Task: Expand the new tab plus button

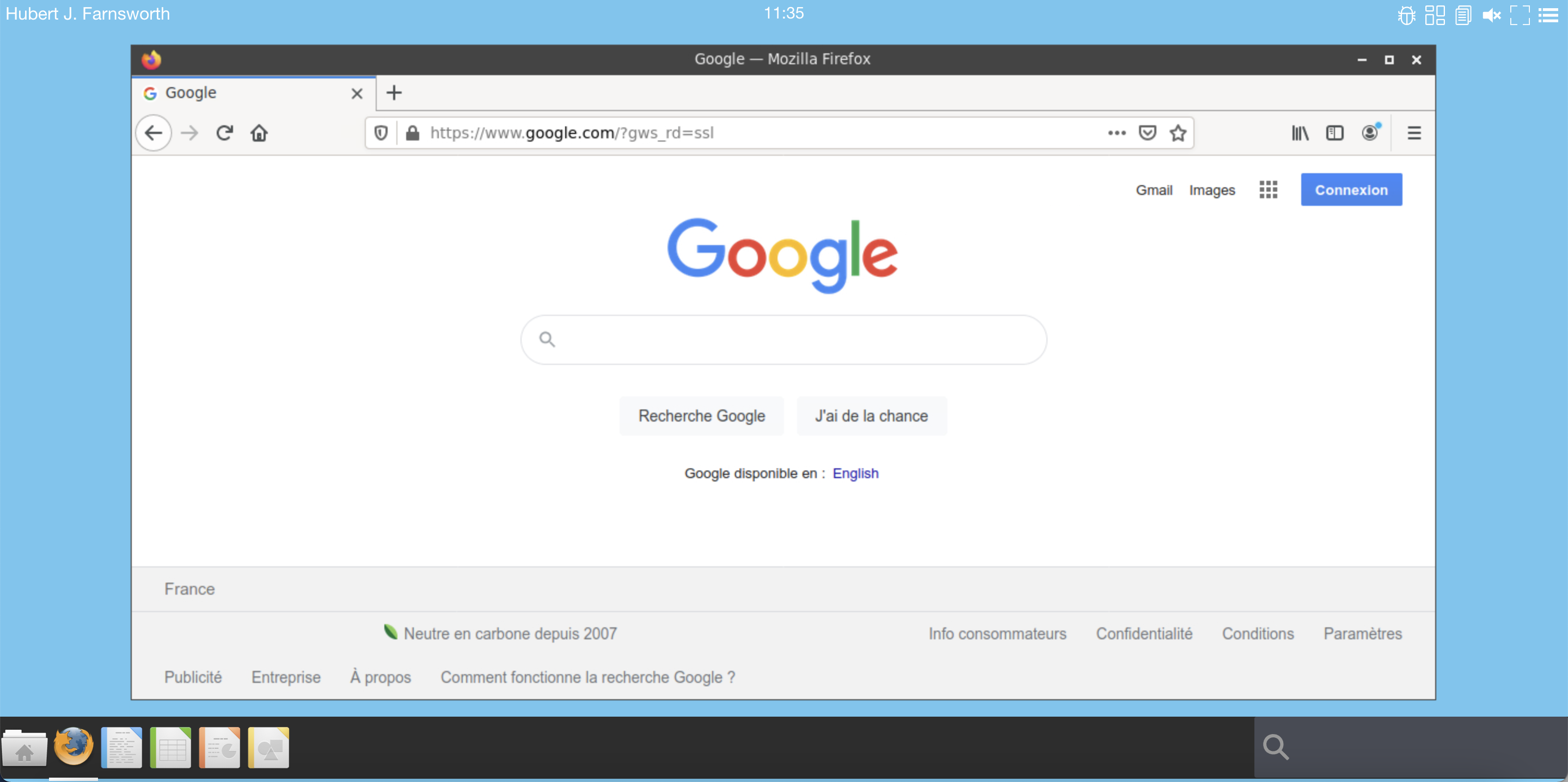Action: (394, 92)
